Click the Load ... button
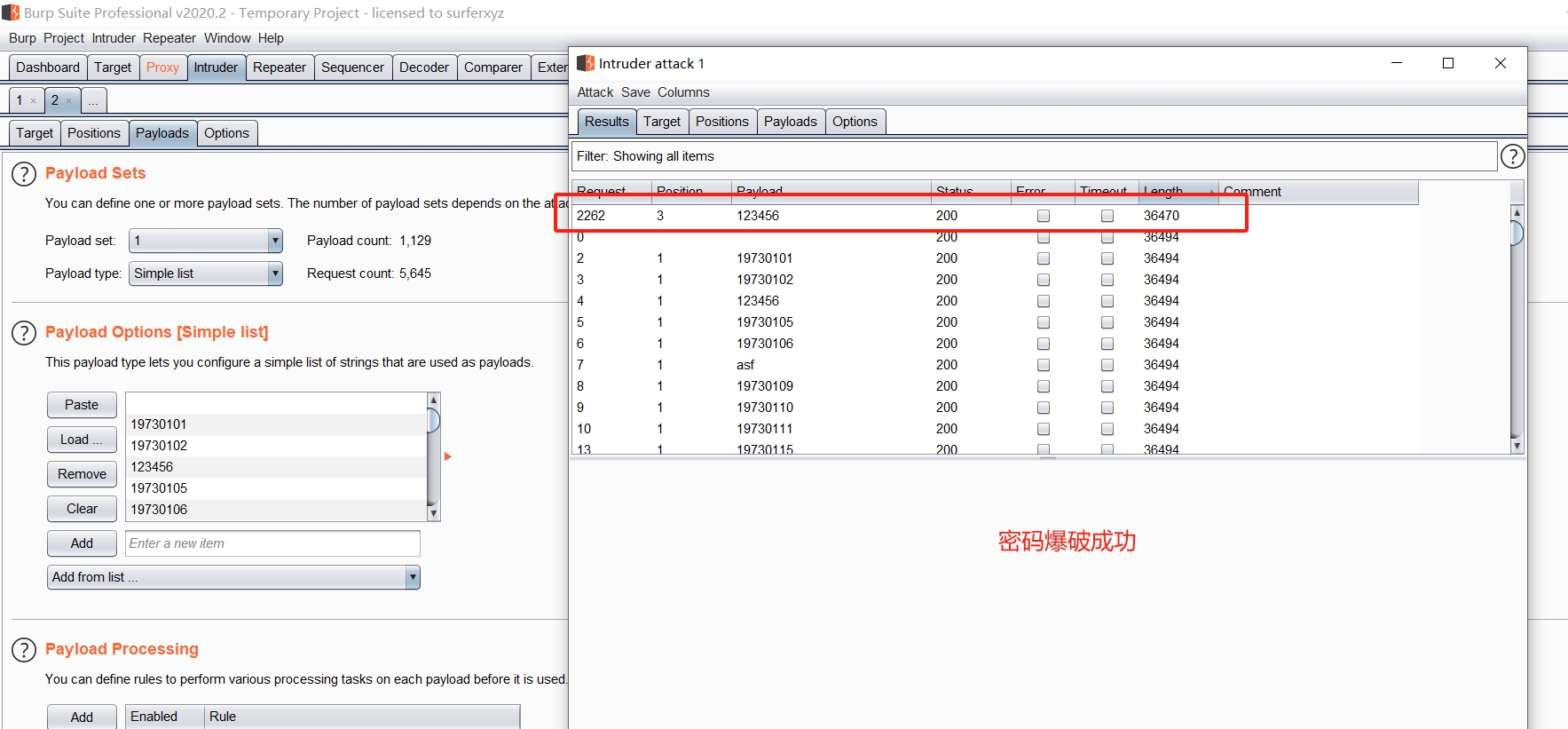The height and width of the screenshot is (729, 1568). pyautogui.click(x=82, y=440)
